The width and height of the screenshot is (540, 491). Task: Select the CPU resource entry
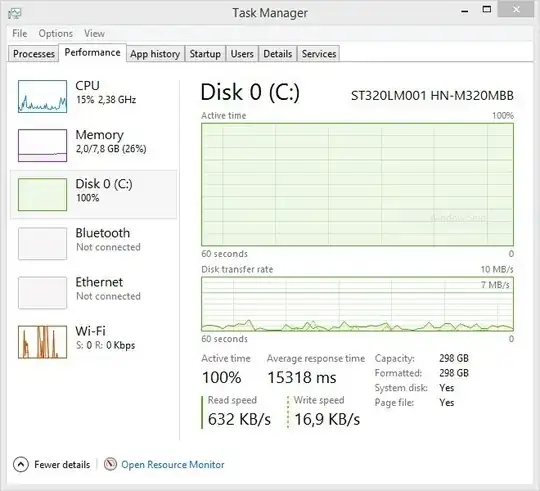tap(94, 96)
